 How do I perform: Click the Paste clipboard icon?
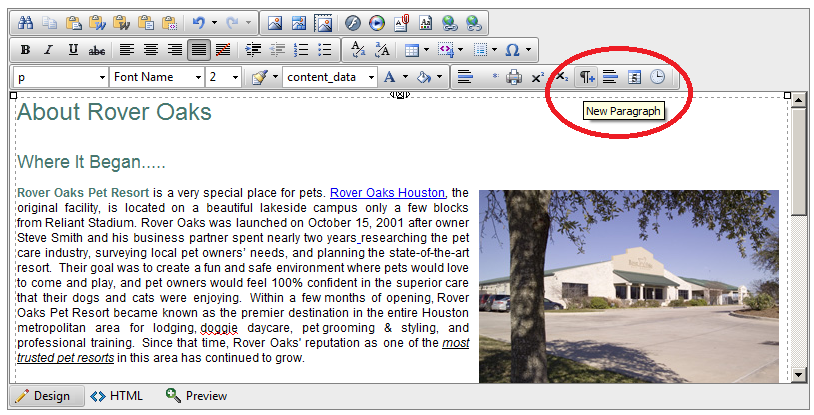pyautogui.click(x=74, y=22)
